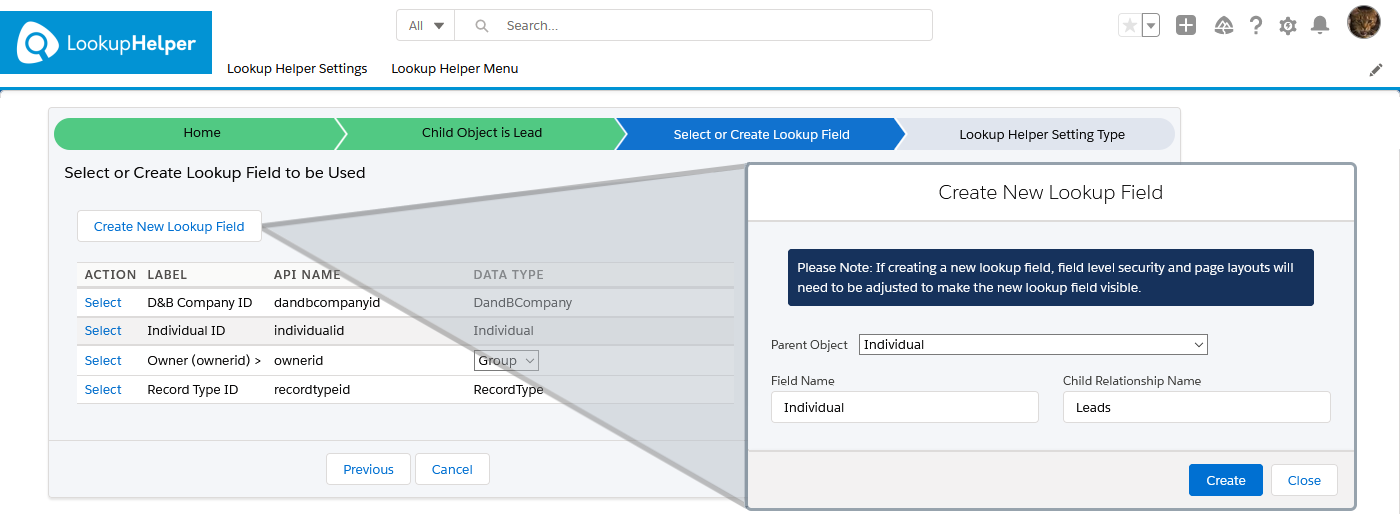Select the D&B Company ID row
Image resolution: width=1400 pixels, height=514 pixels.
click(103, 302)
